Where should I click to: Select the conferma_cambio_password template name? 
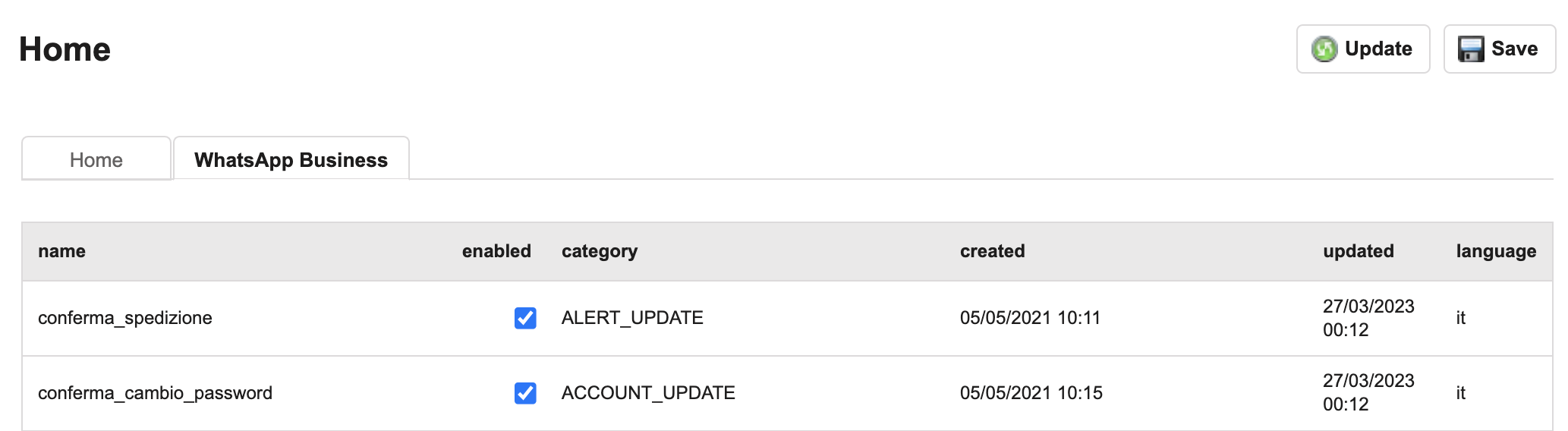(x=155, y=393)
